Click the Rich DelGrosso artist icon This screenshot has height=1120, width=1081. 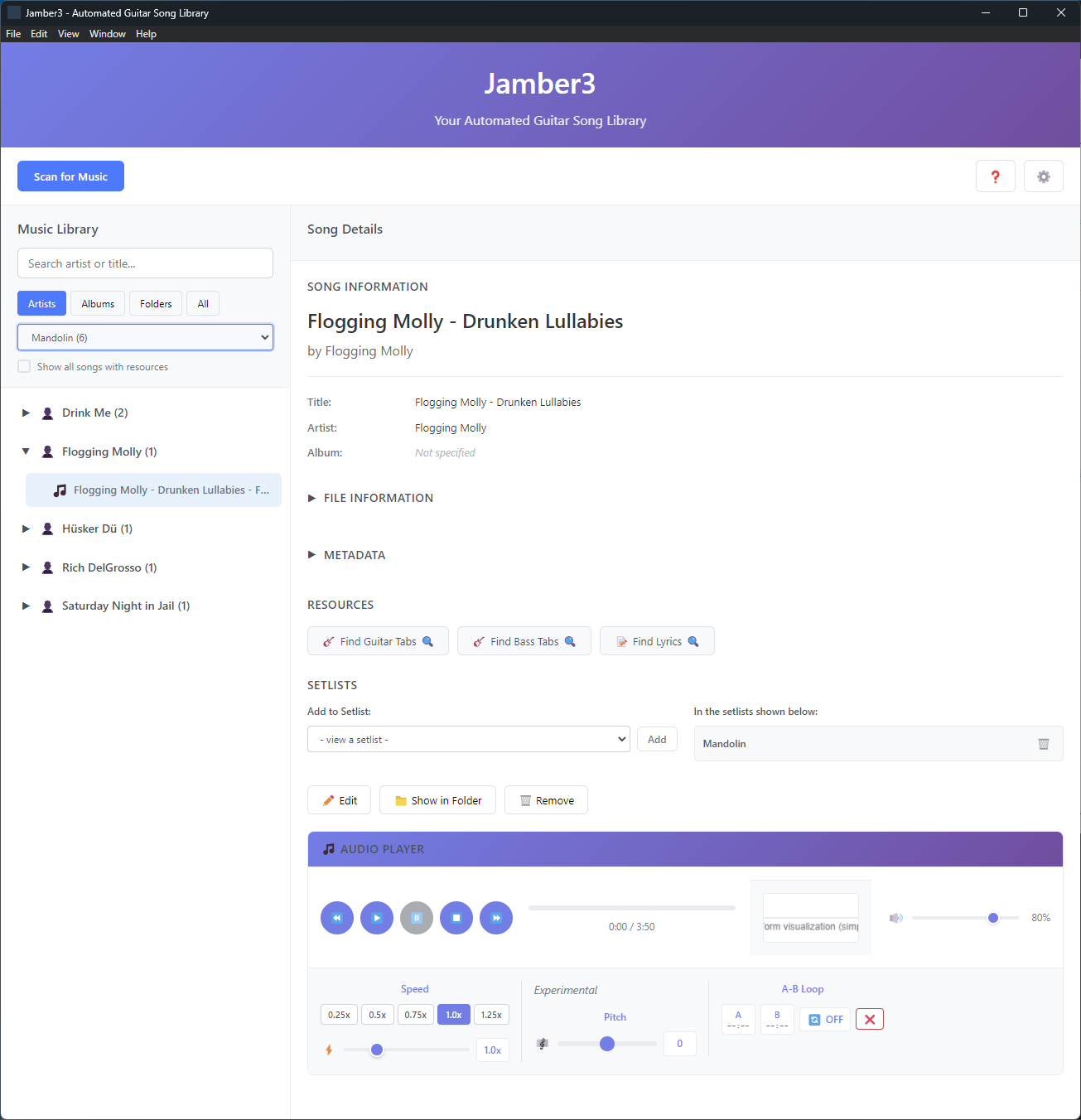(48, 568)
